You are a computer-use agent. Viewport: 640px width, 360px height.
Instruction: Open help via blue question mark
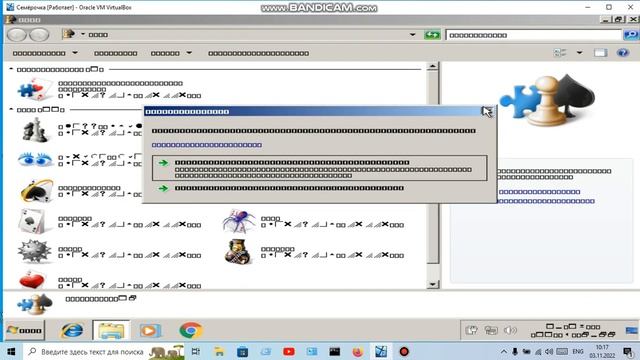coord(623,53)
